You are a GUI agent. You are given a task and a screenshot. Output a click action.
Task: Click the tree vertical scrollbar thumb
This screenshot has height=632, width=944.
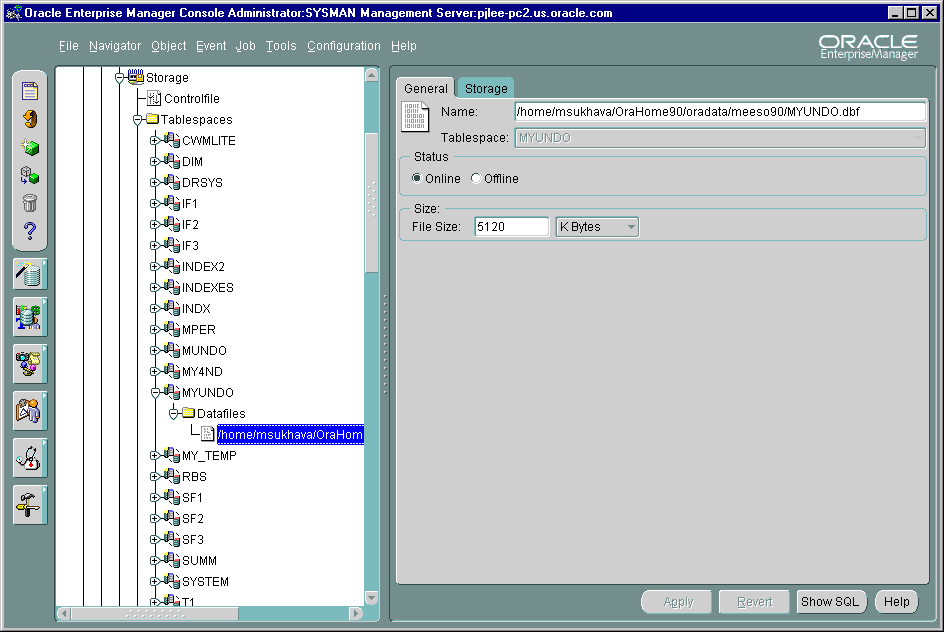(371, 202)
